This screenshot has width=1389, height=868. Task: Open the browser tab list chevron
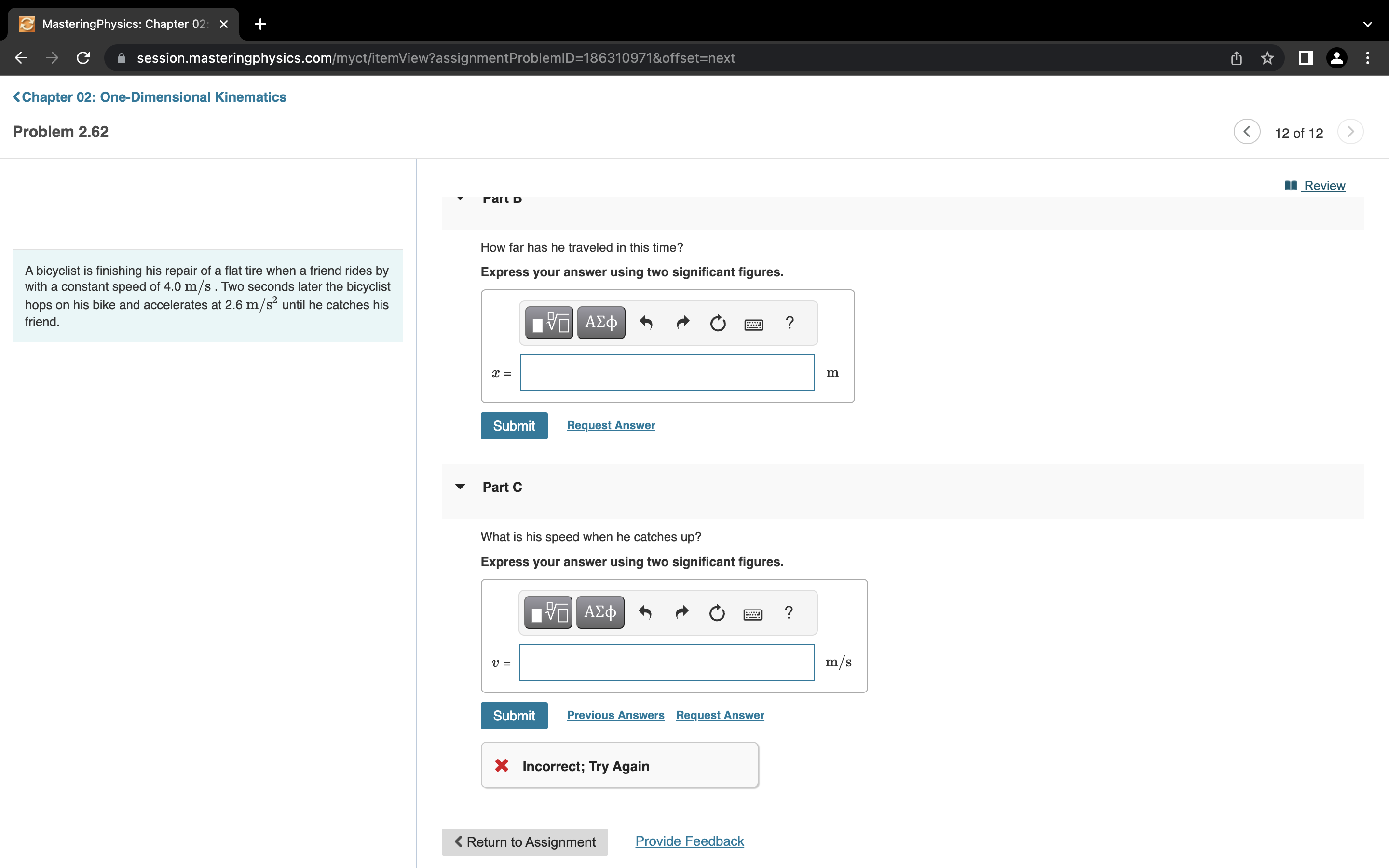tap(1367, 24)
